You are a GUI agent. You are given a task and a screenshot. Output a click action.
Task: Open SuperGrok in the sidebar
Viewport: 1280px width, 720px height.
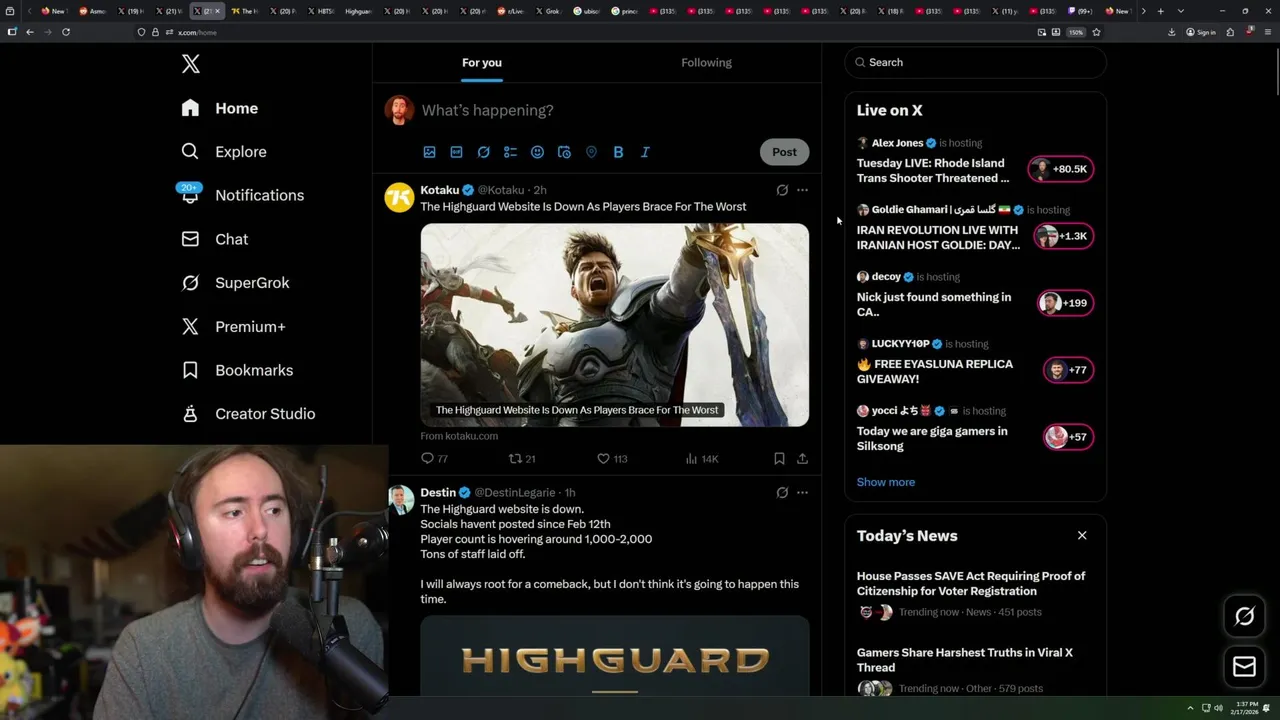tap(236, 283)
